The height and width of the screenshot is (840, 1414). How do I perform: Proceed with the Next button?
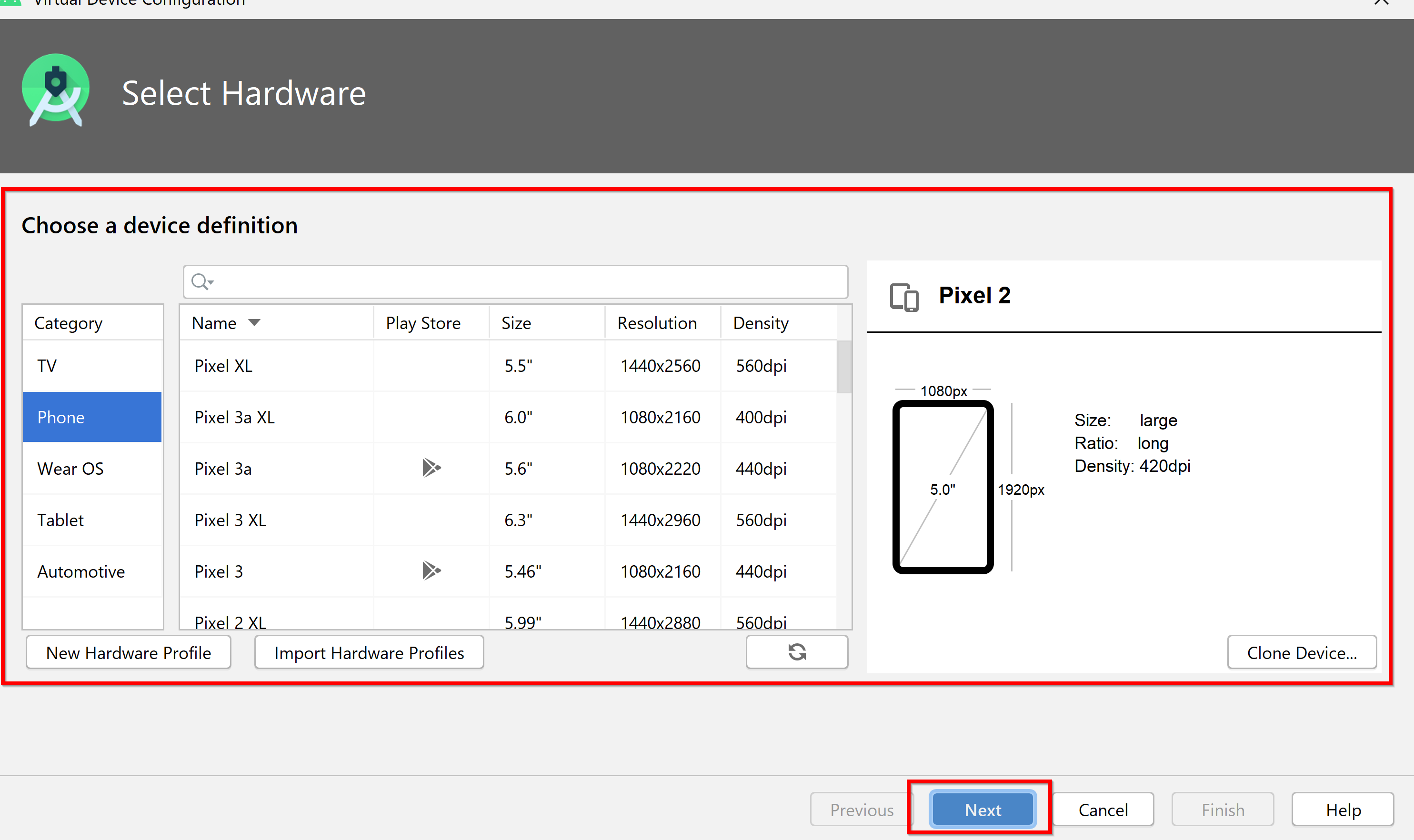coord(983,810)
